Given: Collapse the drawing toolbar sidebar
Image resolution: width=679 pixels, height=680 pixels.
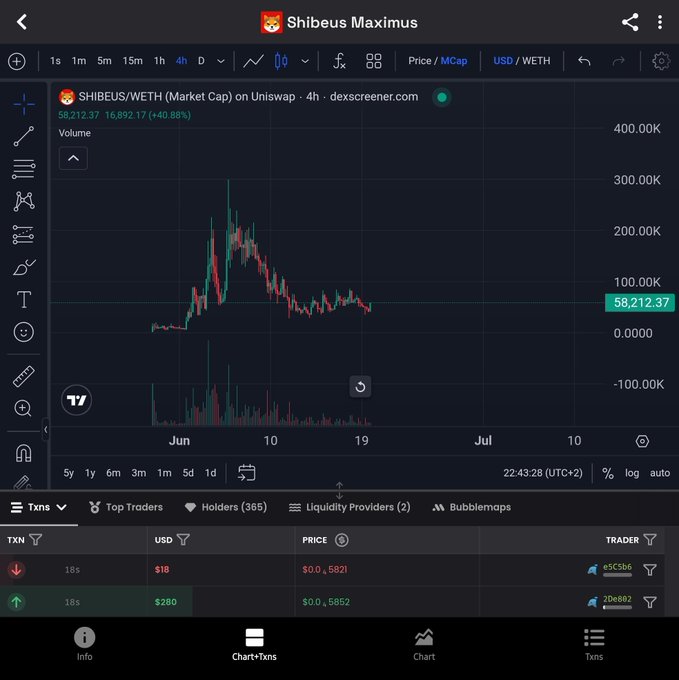Looking at the screenshot, I should [x=46, y=429].
